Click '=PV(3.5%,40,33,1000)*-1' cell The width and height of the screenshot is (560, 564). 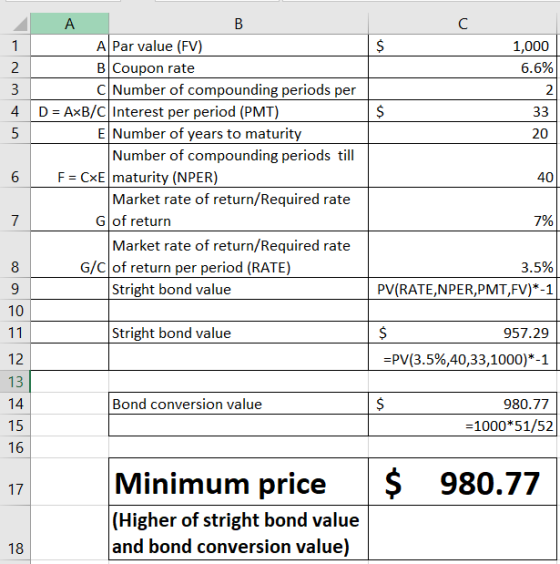pos(463,357)
